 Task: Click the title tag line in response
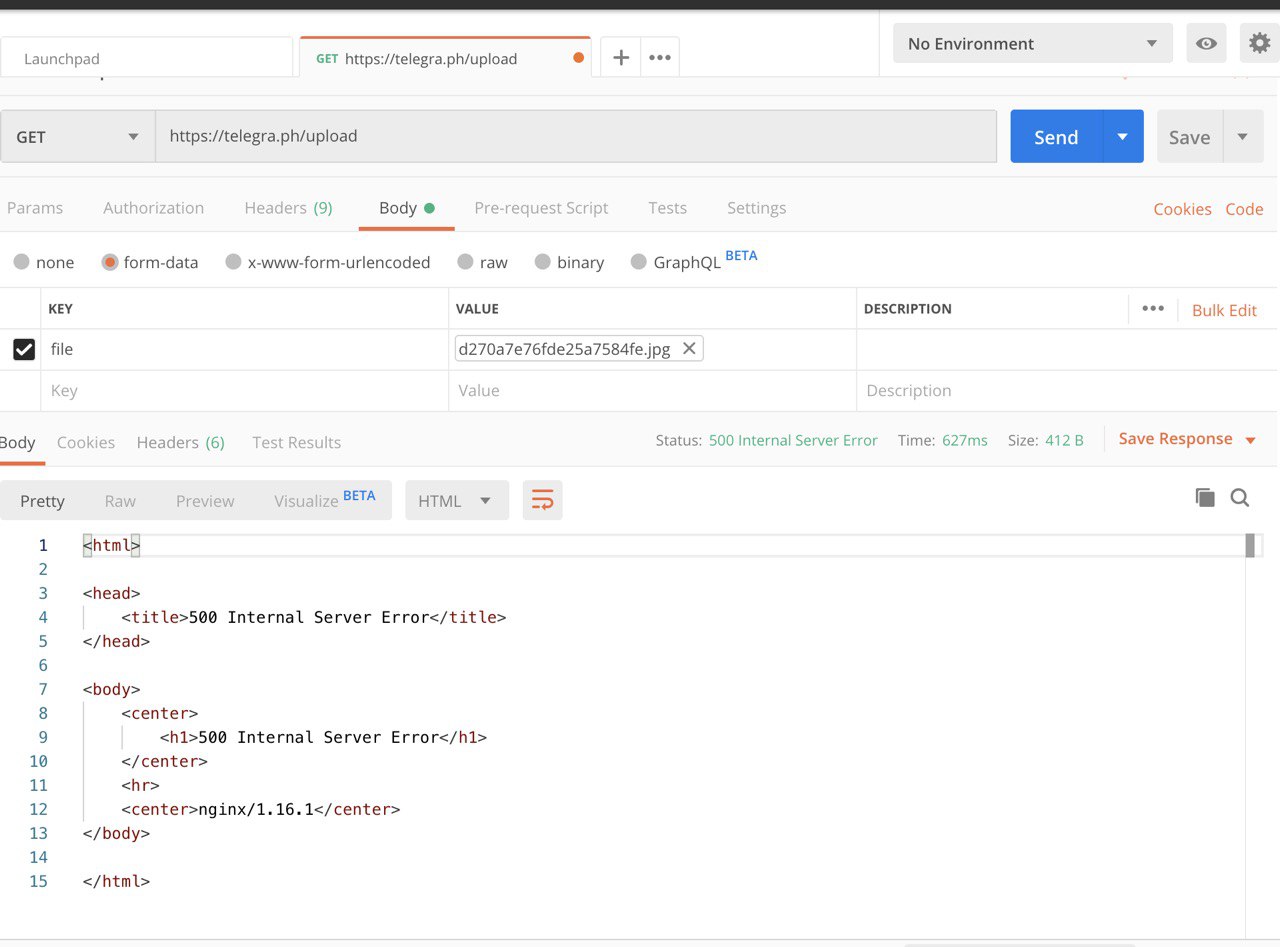point(313,617)
